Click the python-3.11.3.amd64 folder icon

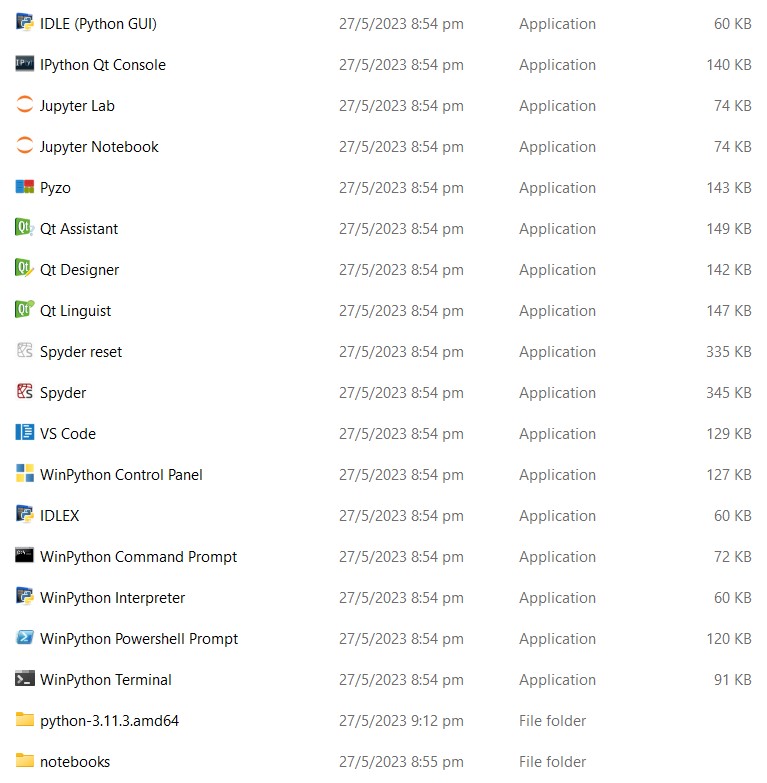click(24, 720)
